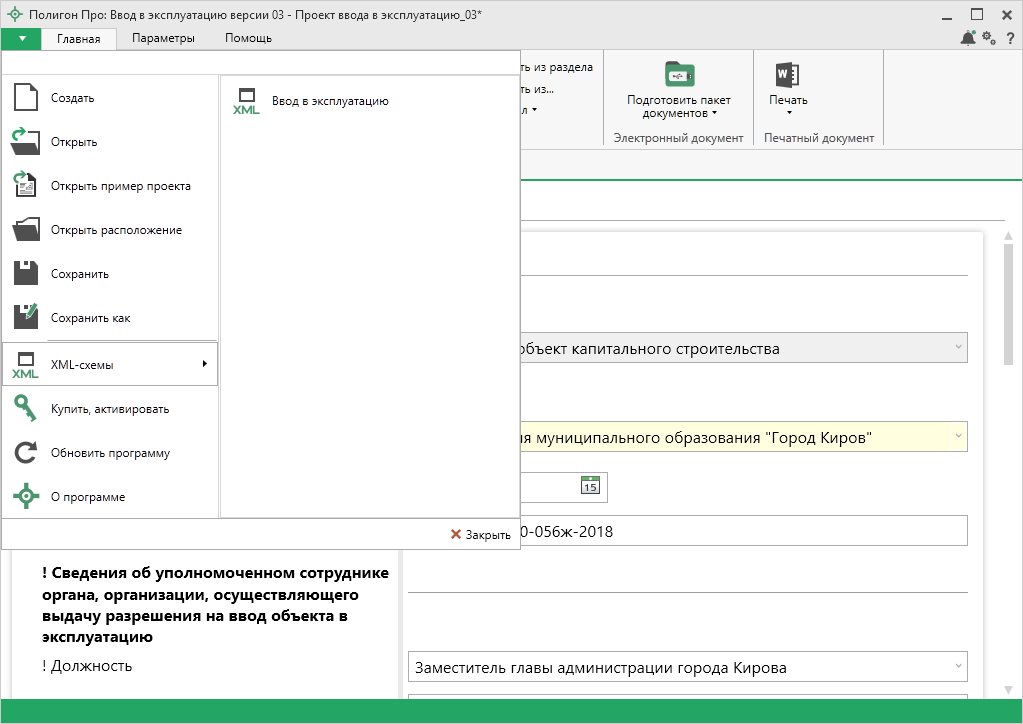This screenshot has width=1023, height=724.
Task: Expand the XML-схемы submenu
Action: (x=110, y=365)
